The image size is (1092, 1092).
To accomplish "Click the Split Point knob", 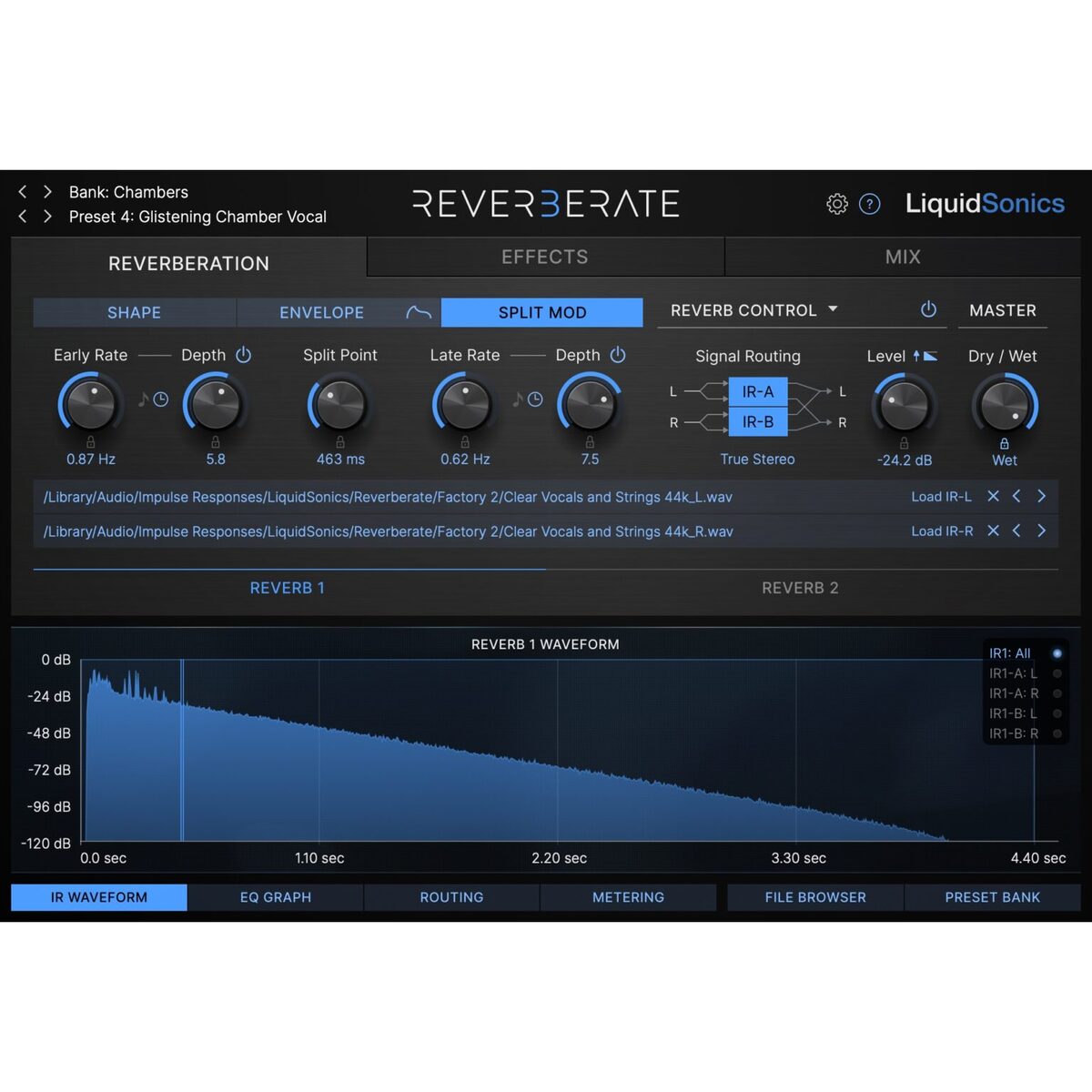I will [339, 404].
